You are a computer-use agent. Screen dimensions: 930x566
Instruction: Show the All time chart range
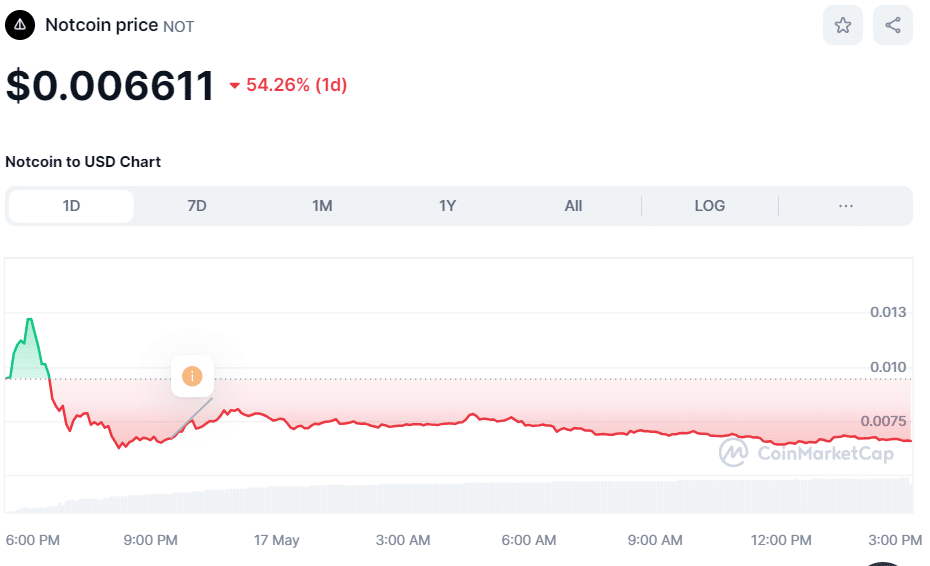pos(573,206)
